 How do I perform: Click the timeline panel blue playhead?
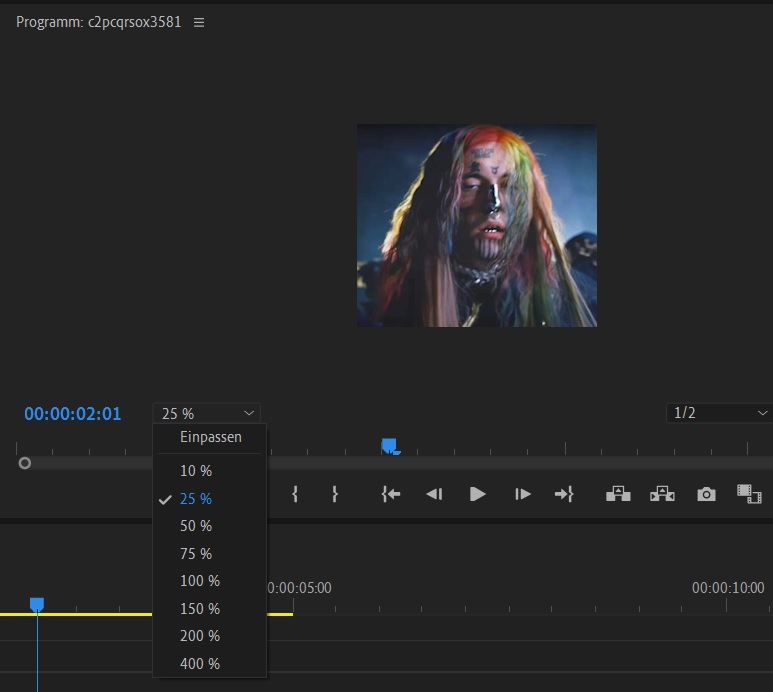point(37,604)
